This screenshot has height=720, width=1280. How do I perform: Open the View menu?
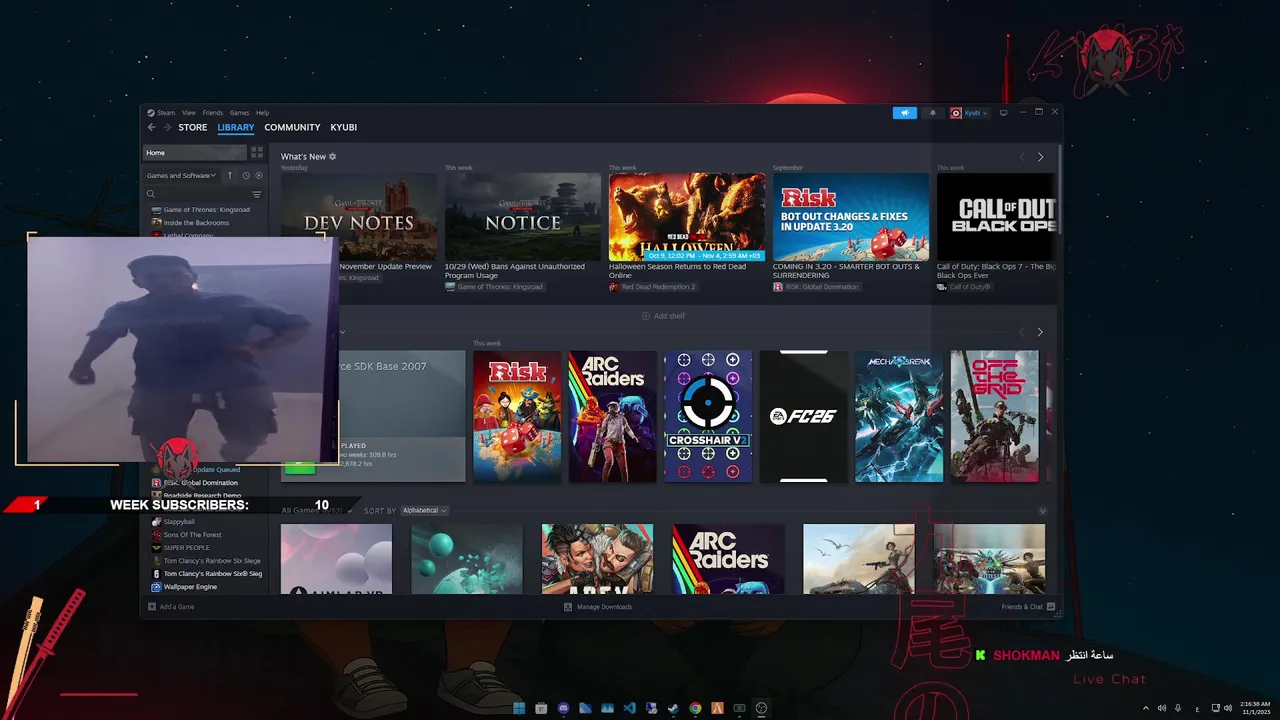point(189,113)
